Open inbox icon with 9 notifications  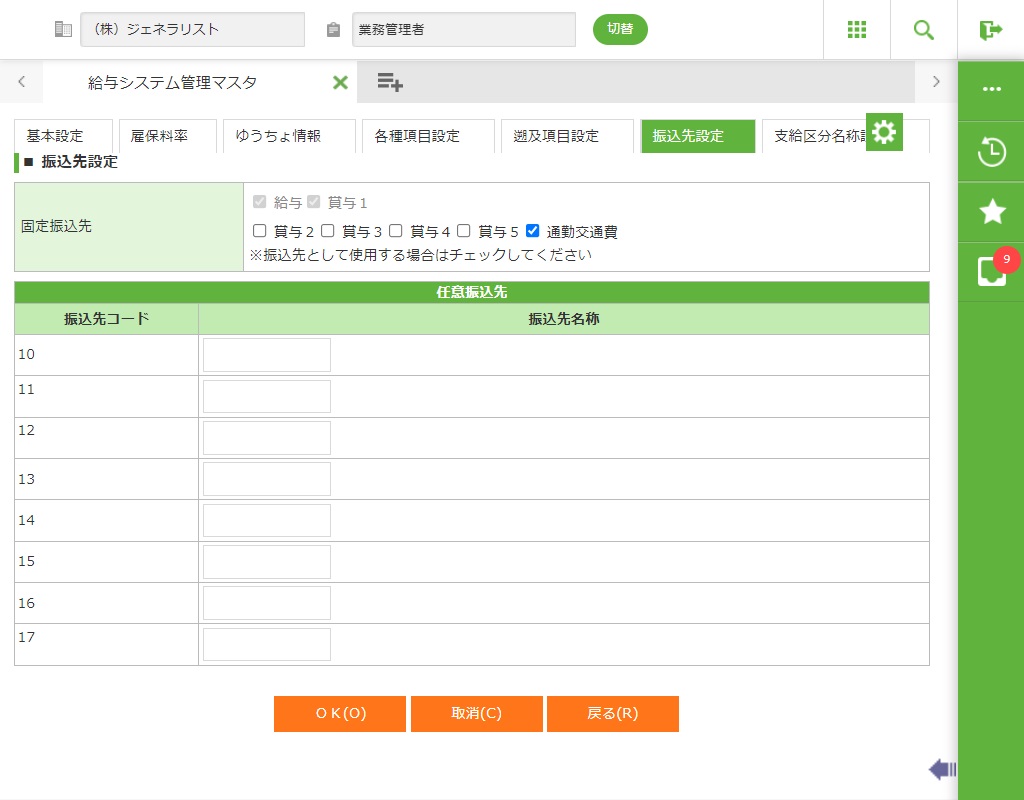991,271
